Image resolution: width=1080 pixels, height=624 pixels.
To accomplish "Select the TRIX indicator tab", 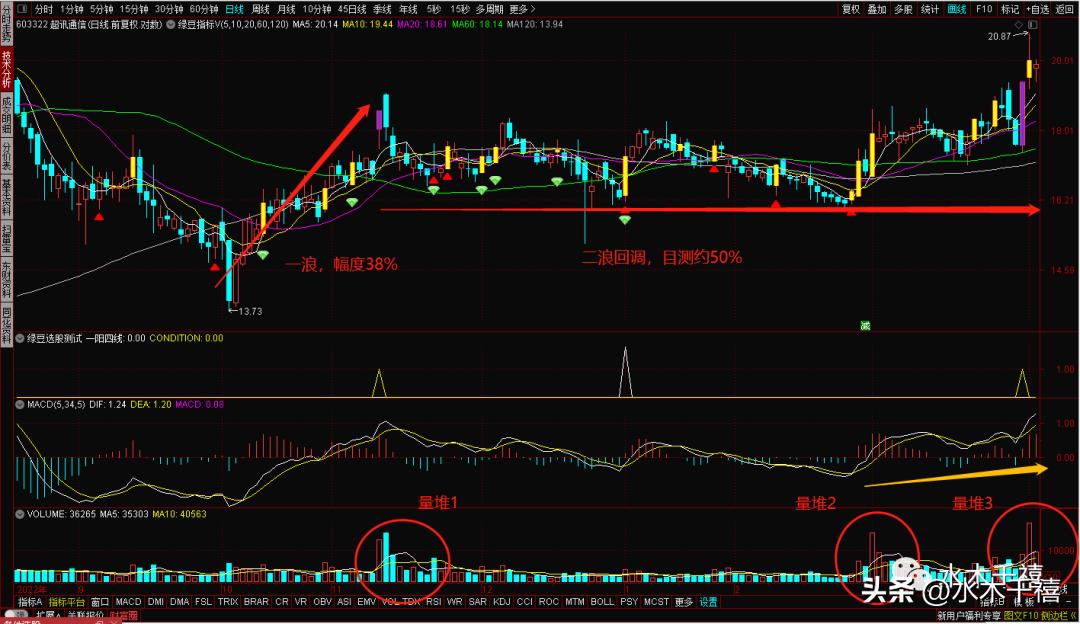I will point(227,601).
